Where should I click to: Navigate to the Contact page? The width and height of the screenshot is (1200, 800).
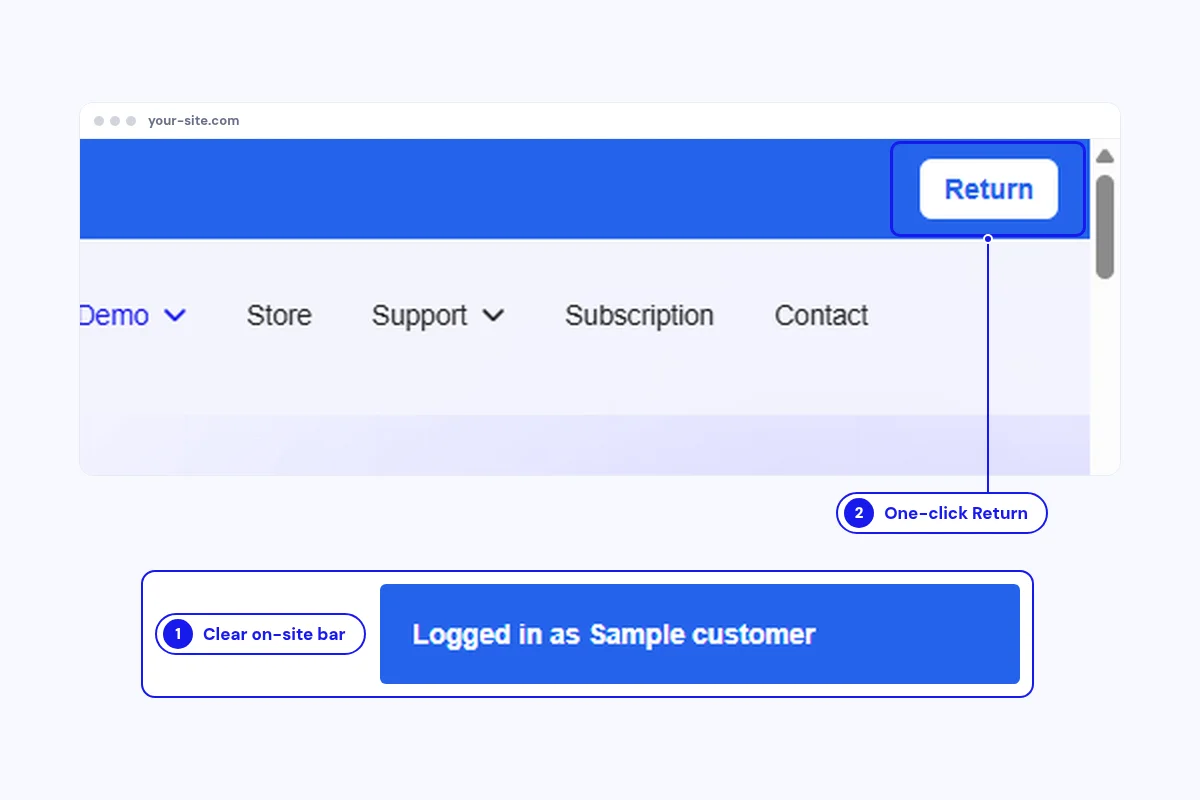(x=821, y=315)
